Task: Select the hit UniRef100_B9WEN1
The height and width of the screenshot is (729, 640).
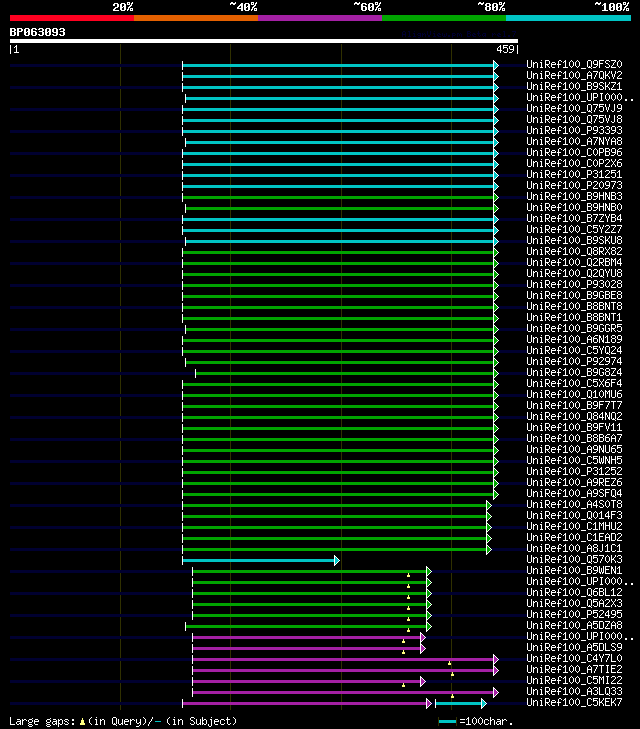Action: tap(574, 570)
